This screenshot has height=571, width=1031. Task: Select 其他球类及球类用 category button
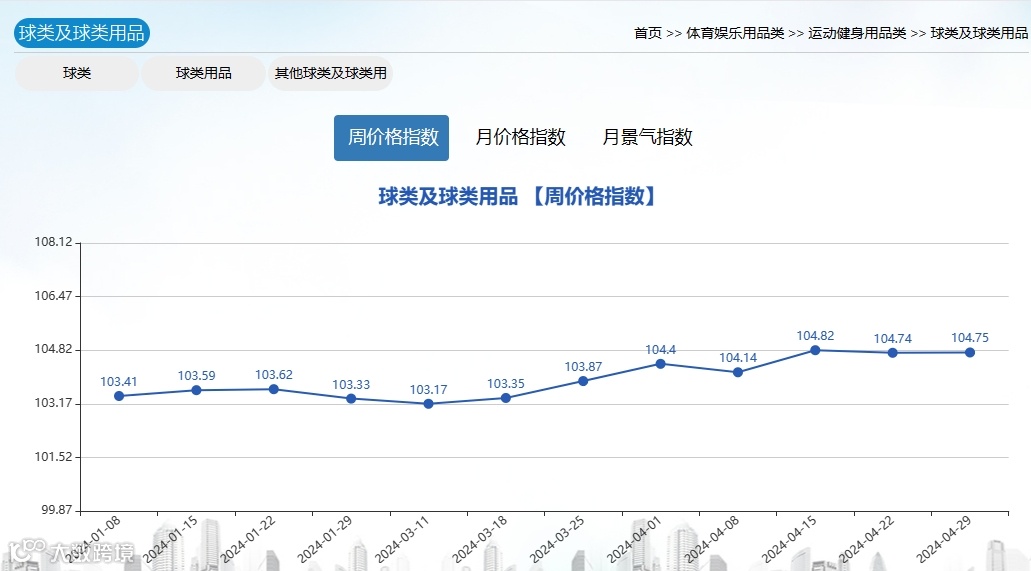[330, 73]
